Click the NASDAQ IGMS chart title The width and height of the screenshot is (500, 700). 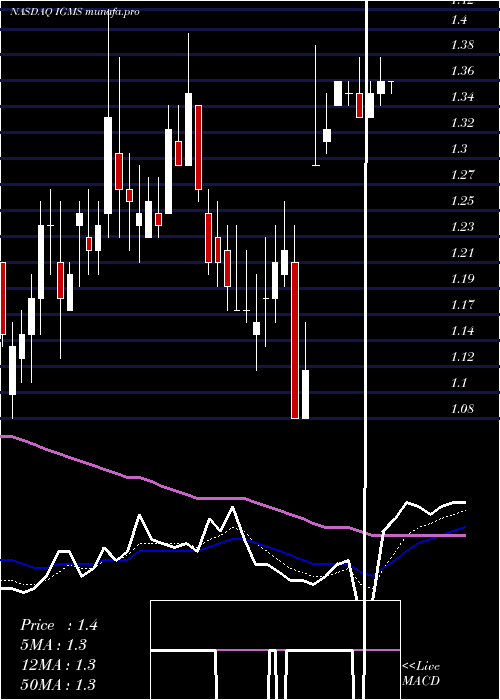75,12
